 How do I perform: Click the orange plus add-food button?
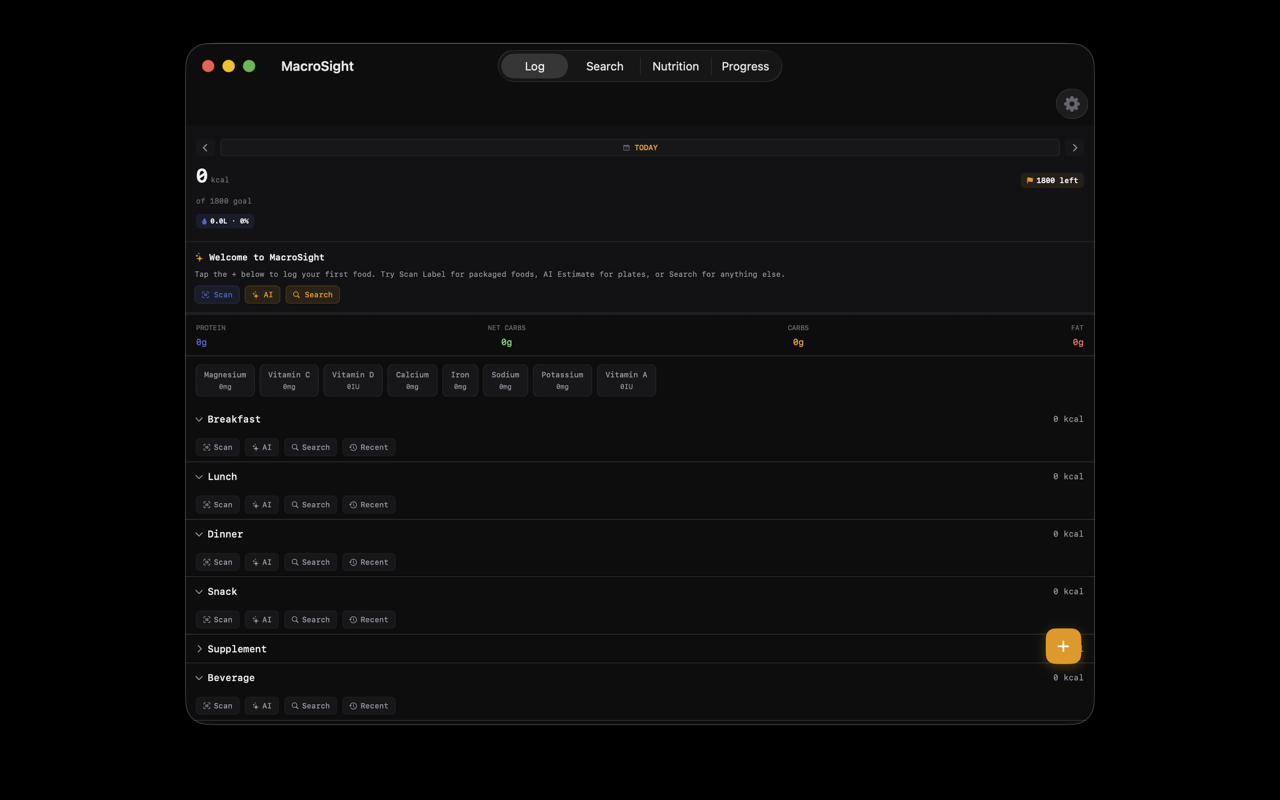[x=1063, y=646]
